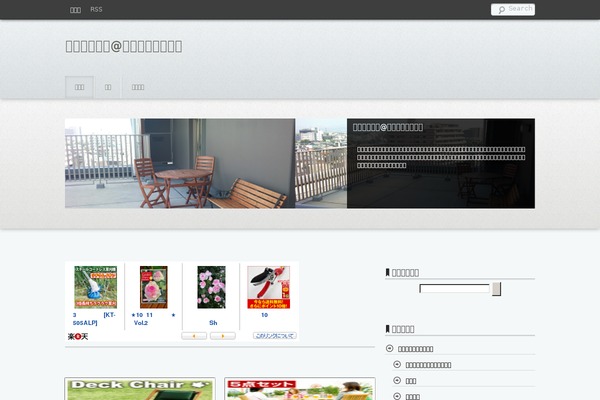Open the site title heading link
This screenshot has width=600, height=400.
(x=124, y=46)
